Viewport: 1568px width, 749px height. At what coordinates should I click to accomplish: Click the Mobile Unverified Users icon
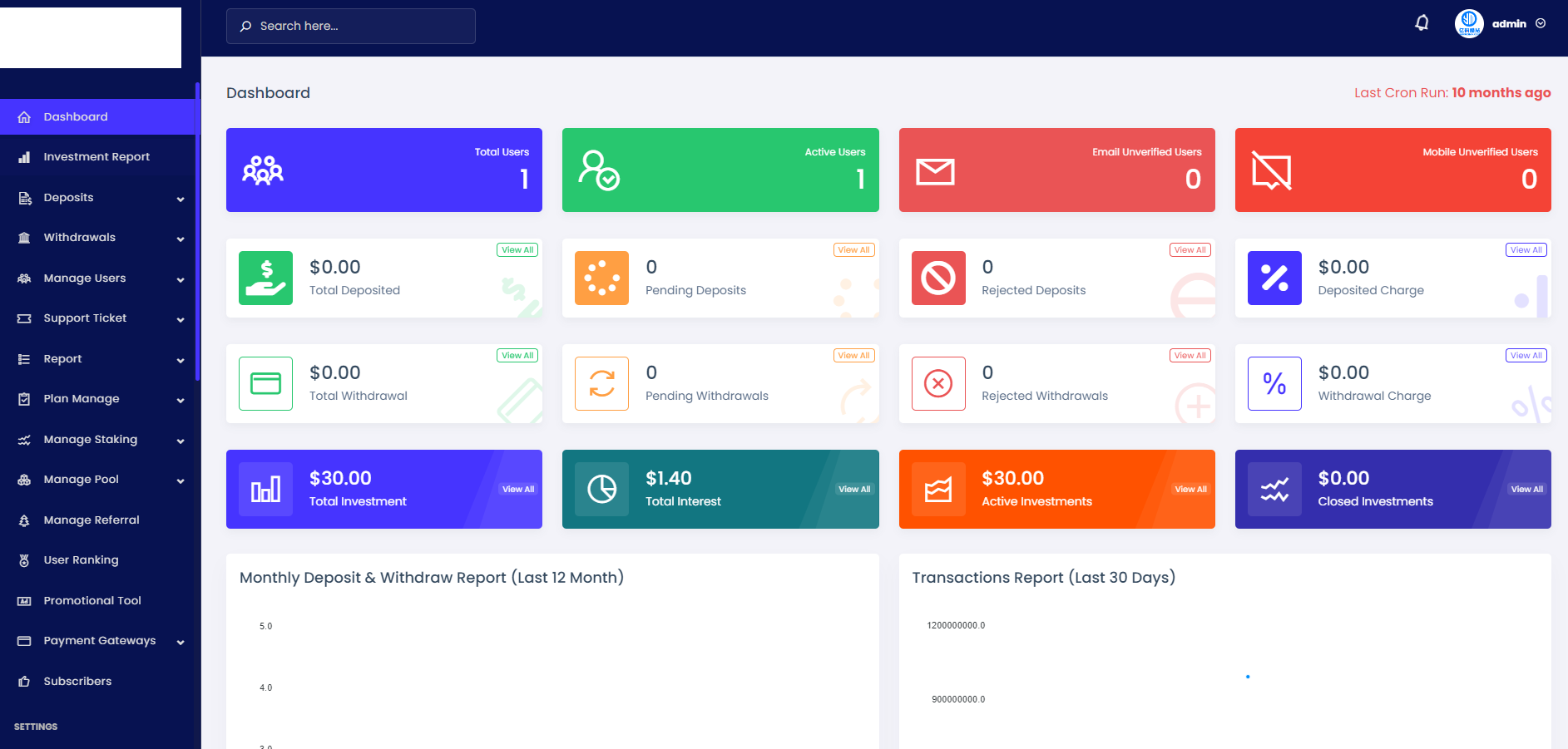[x=1272, y=172]
